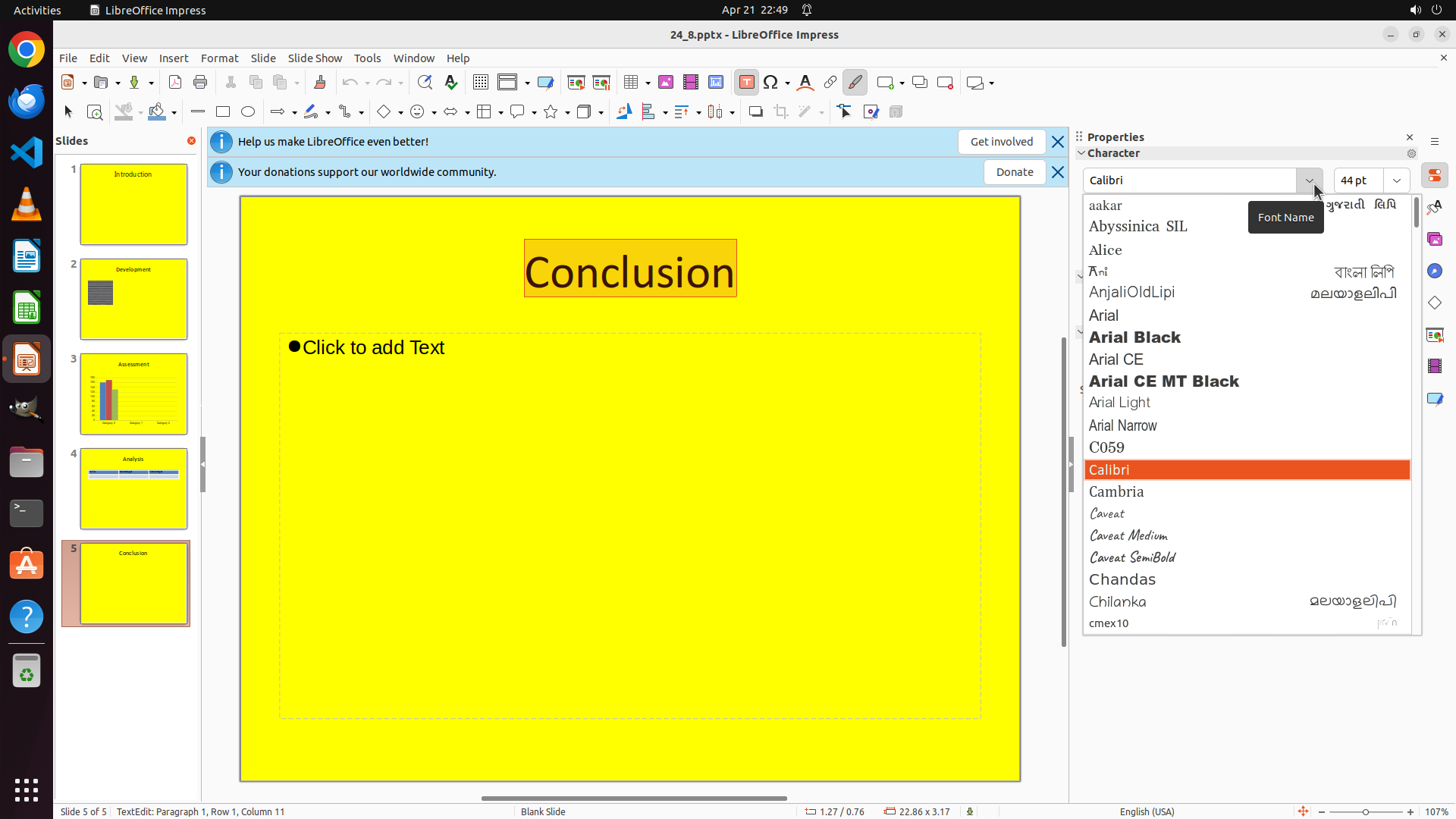Adjust the zoom slider in status bar
The image size is (1456, 819).
(1366, 812)
